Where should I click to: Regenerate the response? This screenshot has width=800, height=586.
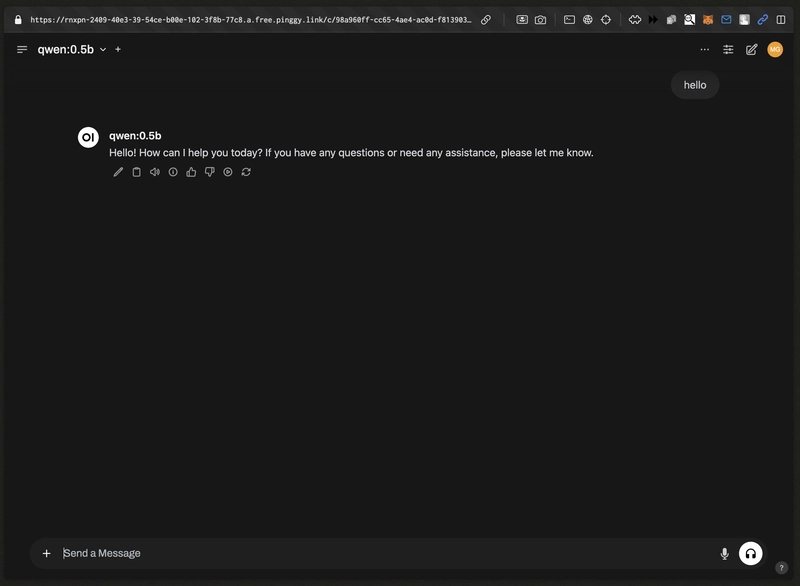[246, 172]
